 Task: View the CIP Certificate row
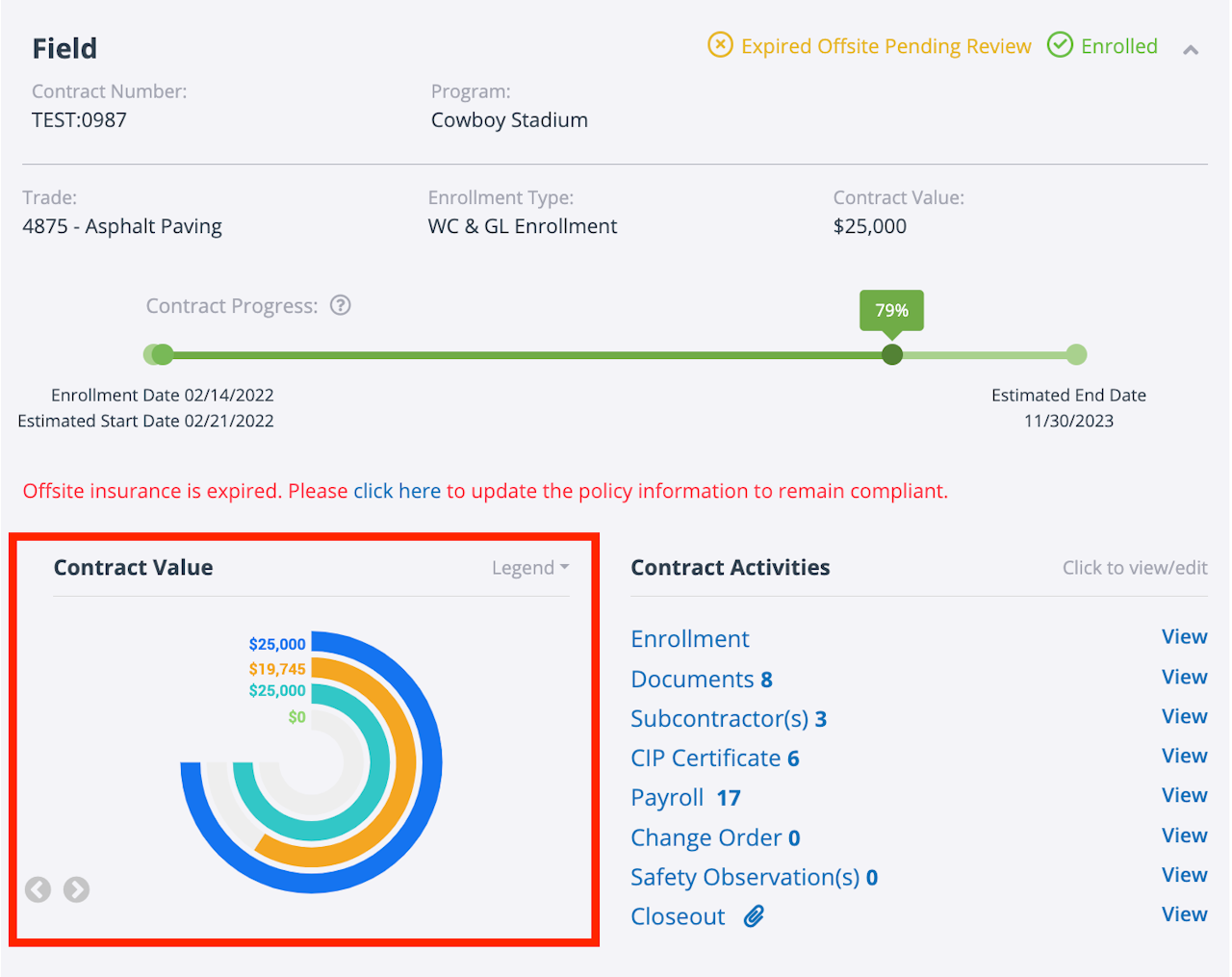pos(1184,757)
